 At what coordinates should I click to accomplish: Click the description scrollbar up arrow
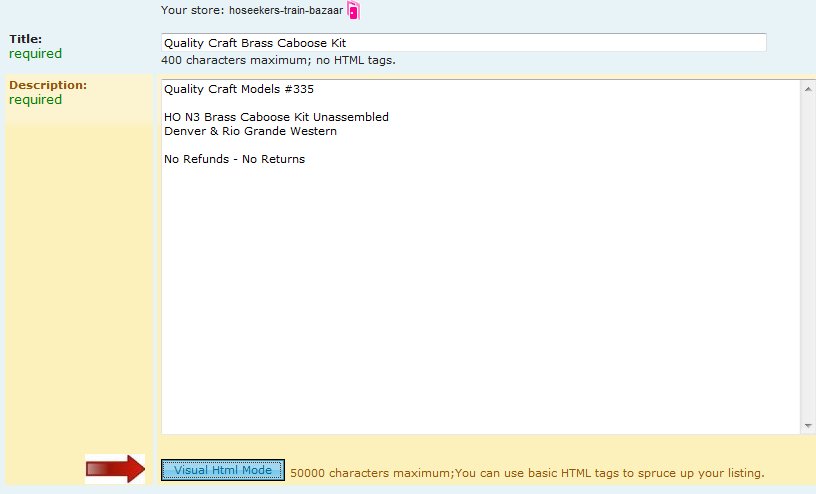point(808,89)
